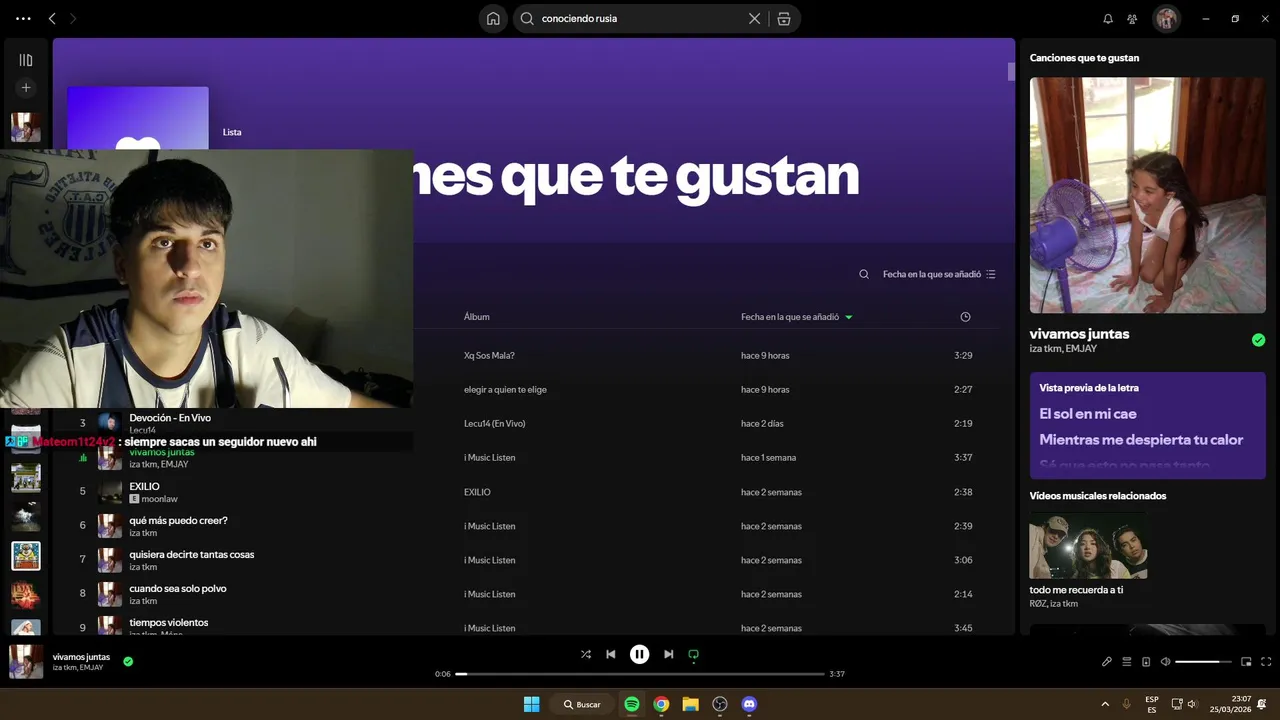1280x720 pixels.
Task: Open the connect to a device icon
Action: (x=1146, y=661)
